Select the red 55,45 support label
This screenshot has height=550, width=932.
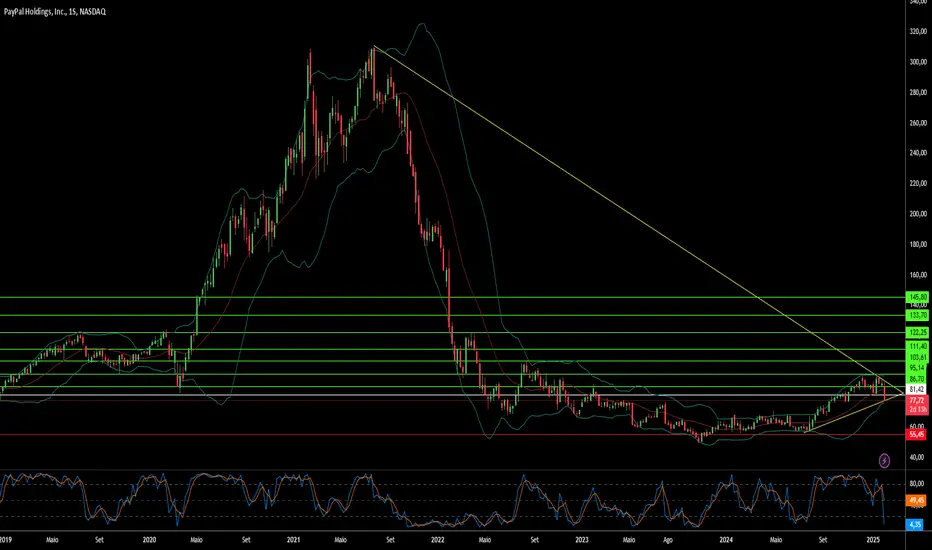[x=918, y=435]
